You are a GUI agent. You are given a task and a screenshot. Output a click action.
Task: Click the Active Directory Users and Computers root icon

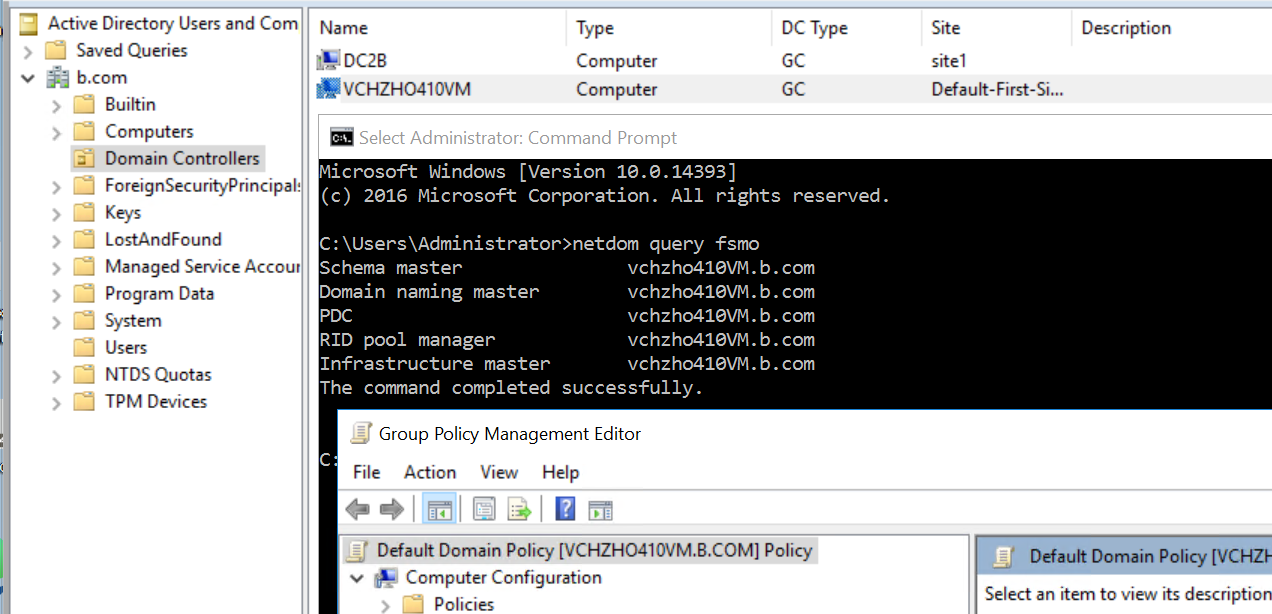click(29, 23)
